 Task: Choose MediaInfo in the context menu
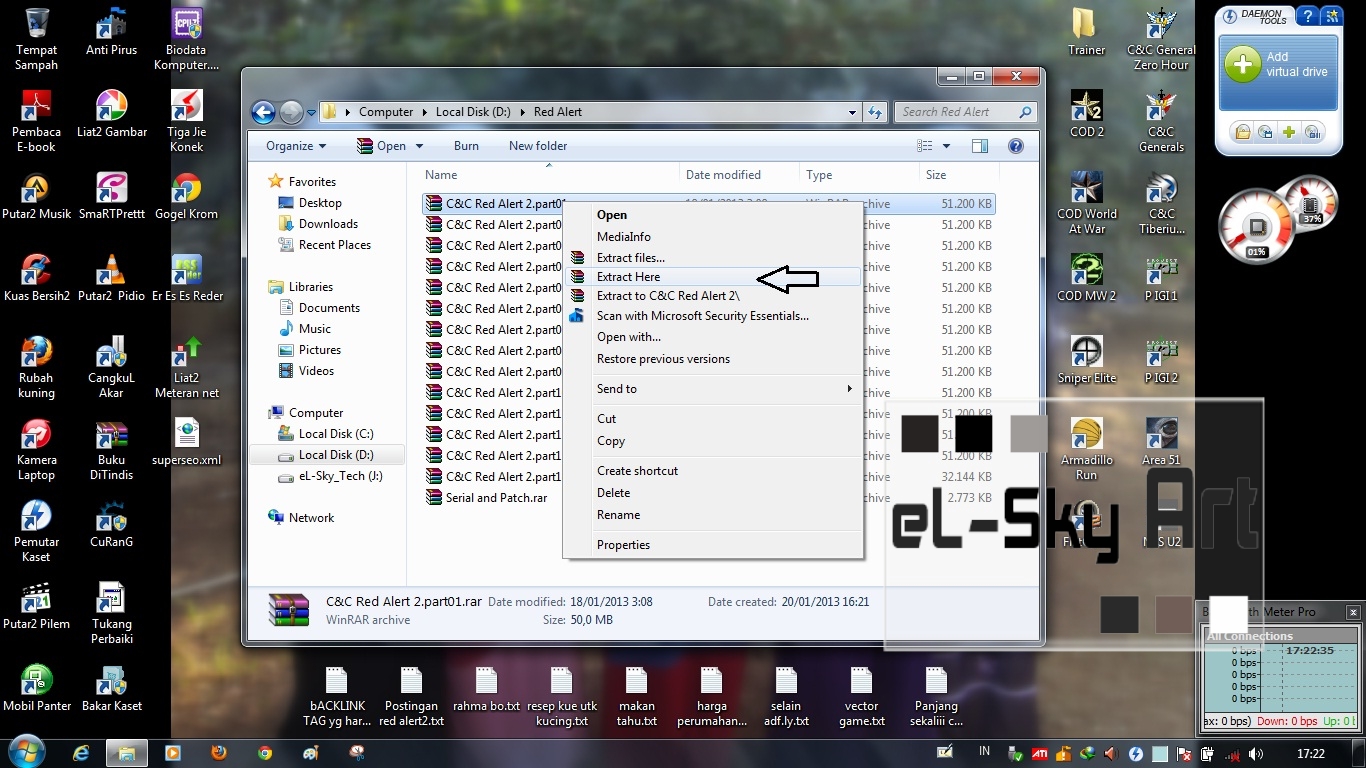pos(713,237)
